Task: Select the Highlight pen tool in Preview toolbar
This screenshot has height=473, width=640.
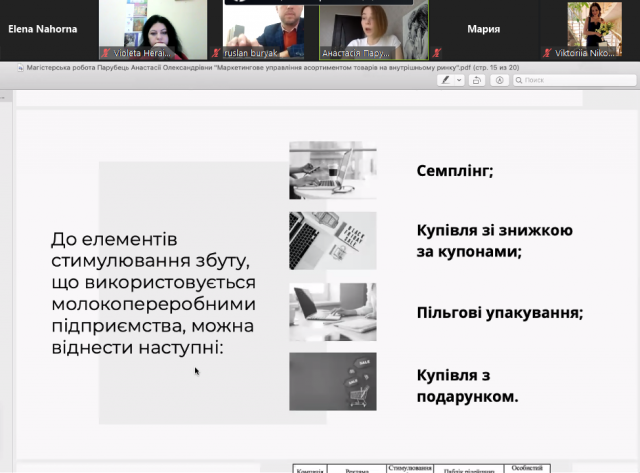Action: tap(446, 80)
